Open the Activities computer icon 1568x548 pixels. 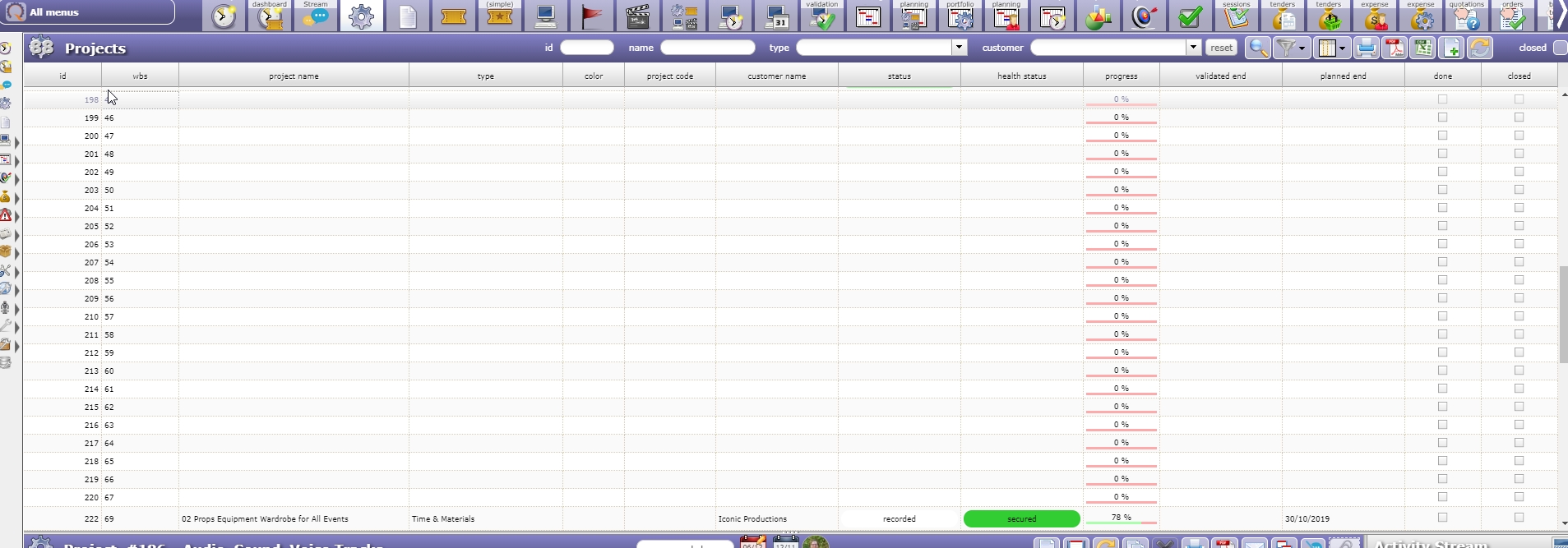click(546, 16)
